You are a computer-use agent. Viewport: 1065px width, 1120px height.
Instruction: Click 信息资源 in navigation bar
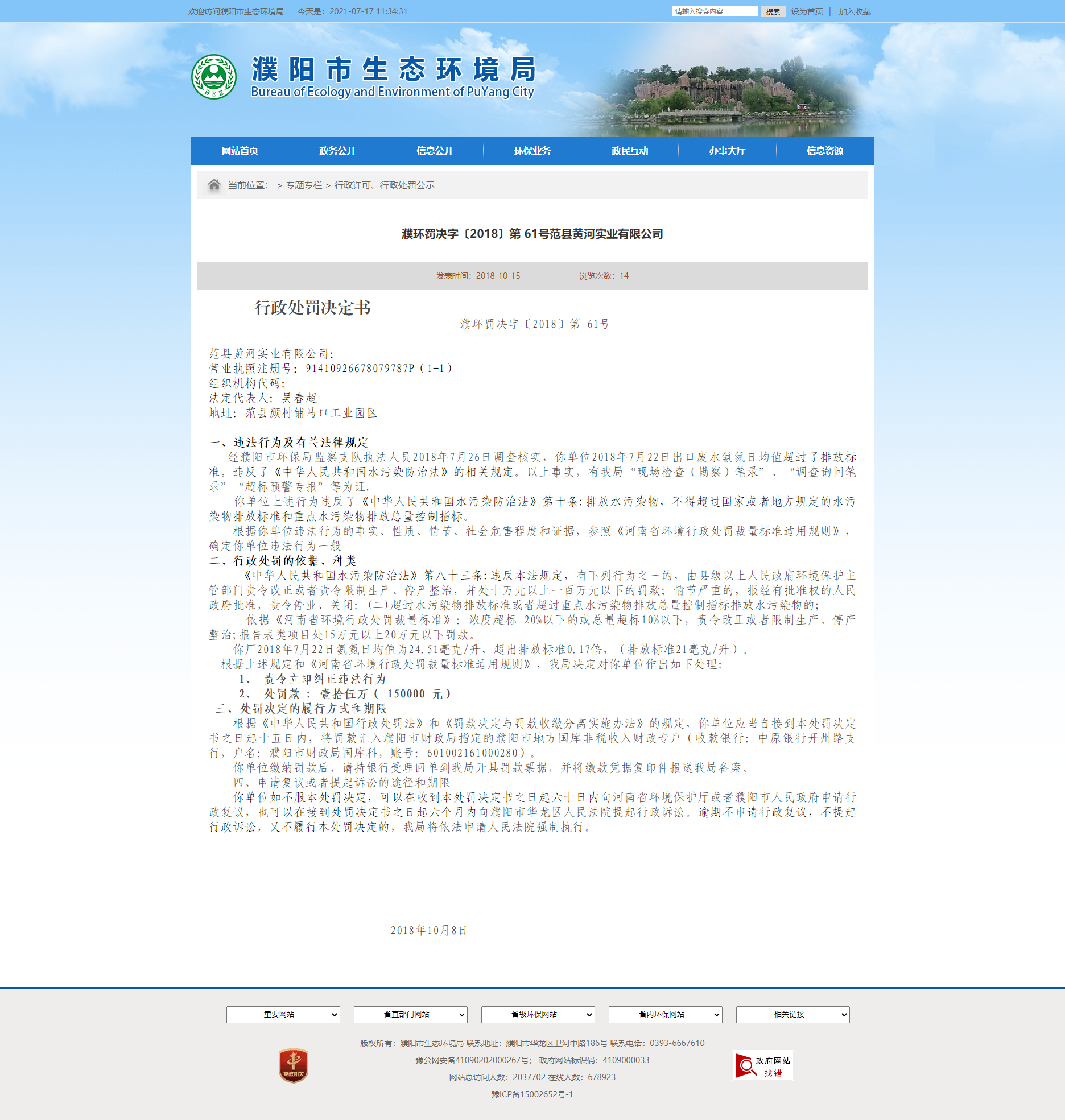(825, 151)
